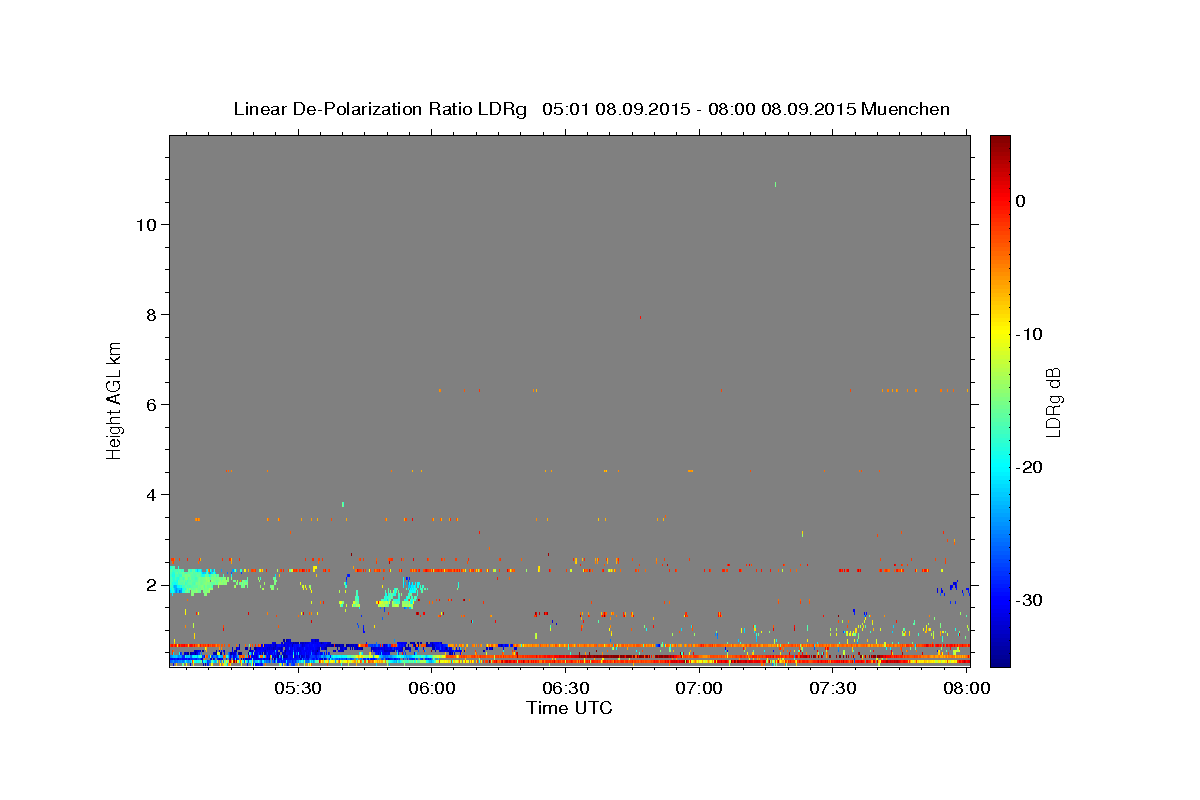Click the 06:30 time tick label
The height and width of the screenshot is (800, 1200).
pyautogui.click(x=565, y=688)
